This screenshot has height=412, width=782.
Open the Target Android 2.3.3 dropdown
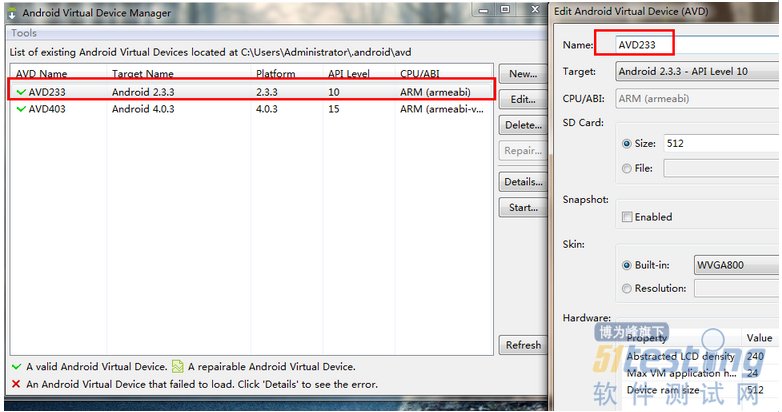click(698, 71)
